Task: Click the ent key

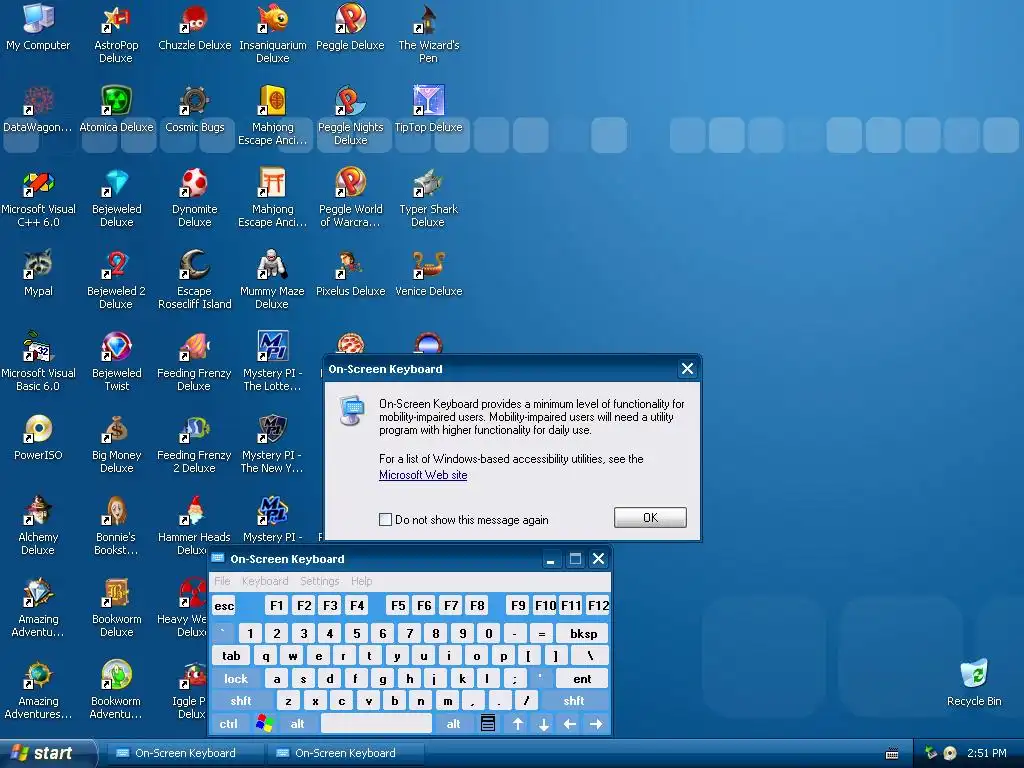Action: pos(582,679)
